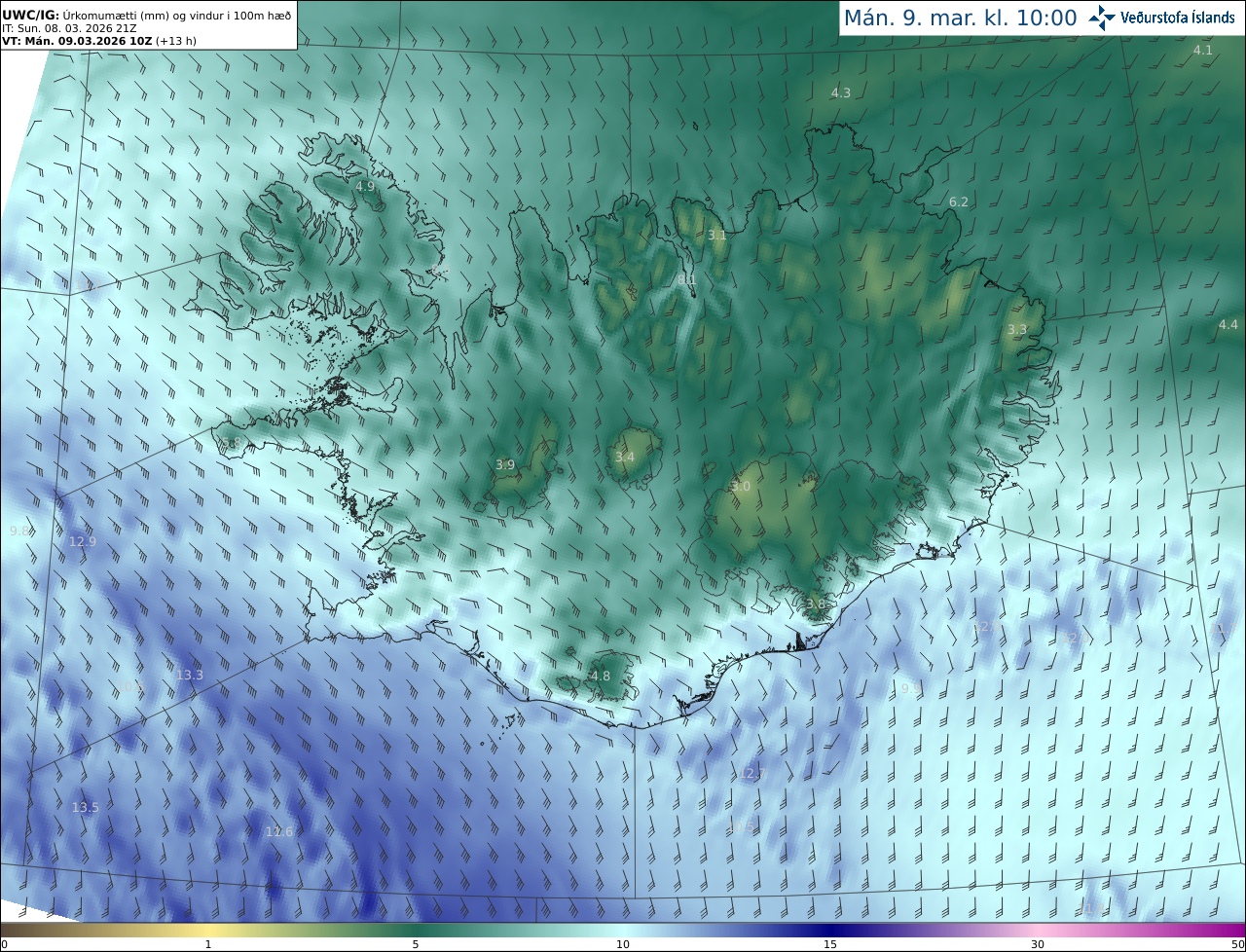Viewport: 1246px width, 952px height.
Task: Click the 1 tick on the colour scale
Action: tap(207, 944)
